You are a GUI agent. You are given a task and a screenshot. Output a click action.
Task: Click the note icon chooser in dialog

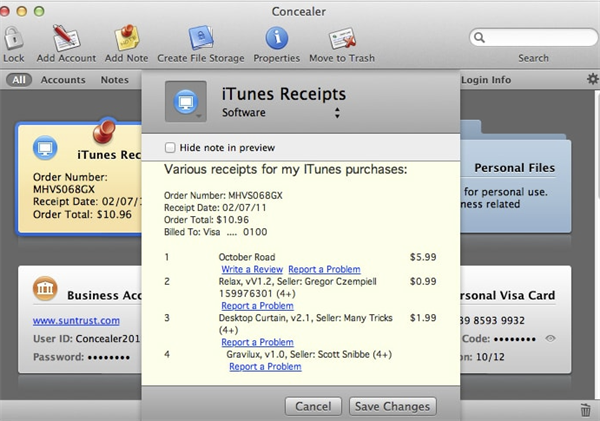tap(186, 102)
